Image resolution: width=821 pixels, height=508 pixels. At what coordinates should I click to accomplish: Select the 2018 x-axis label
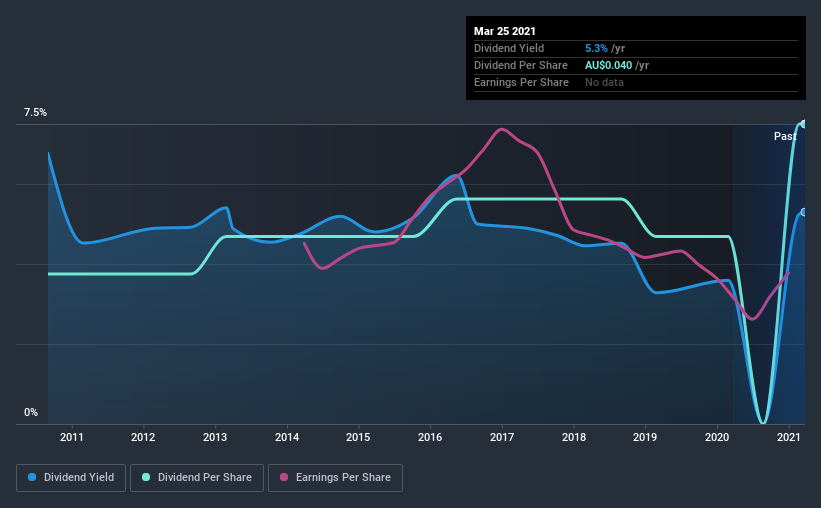pos(574,437)
